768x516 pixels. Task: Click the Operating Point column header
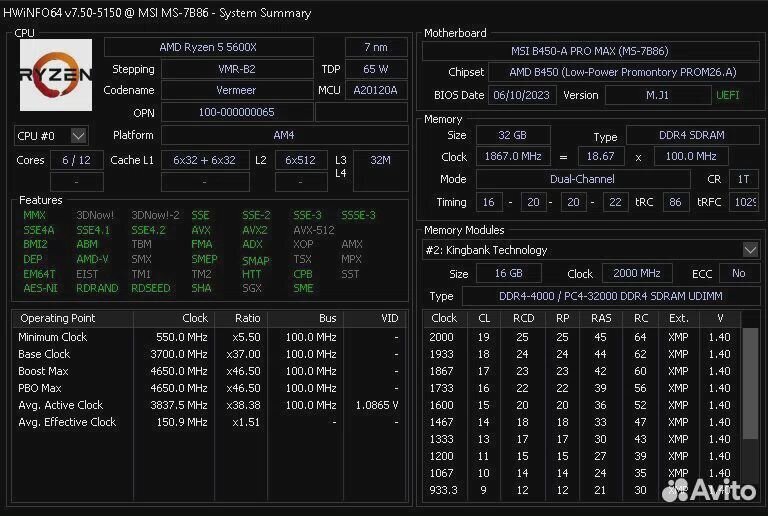coord(72,318)
